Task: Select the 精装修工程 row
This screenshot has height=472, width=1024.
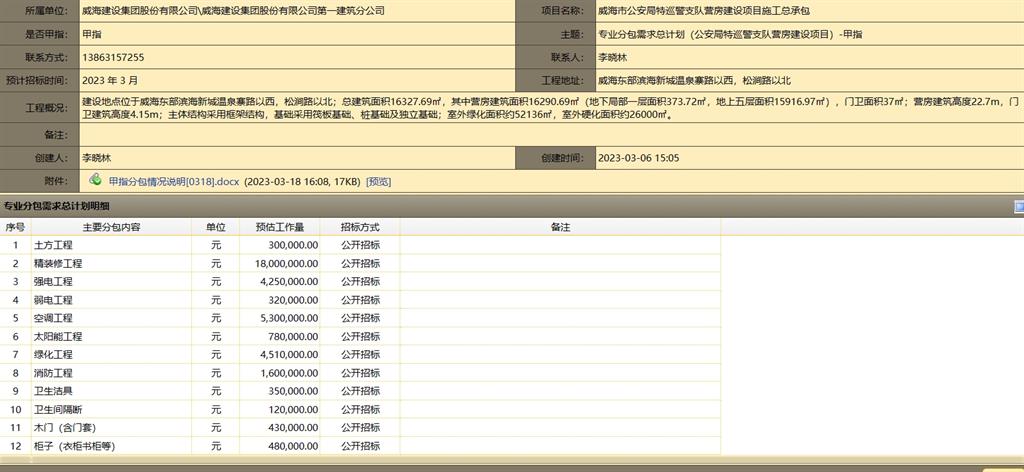Action: point(58,263)
